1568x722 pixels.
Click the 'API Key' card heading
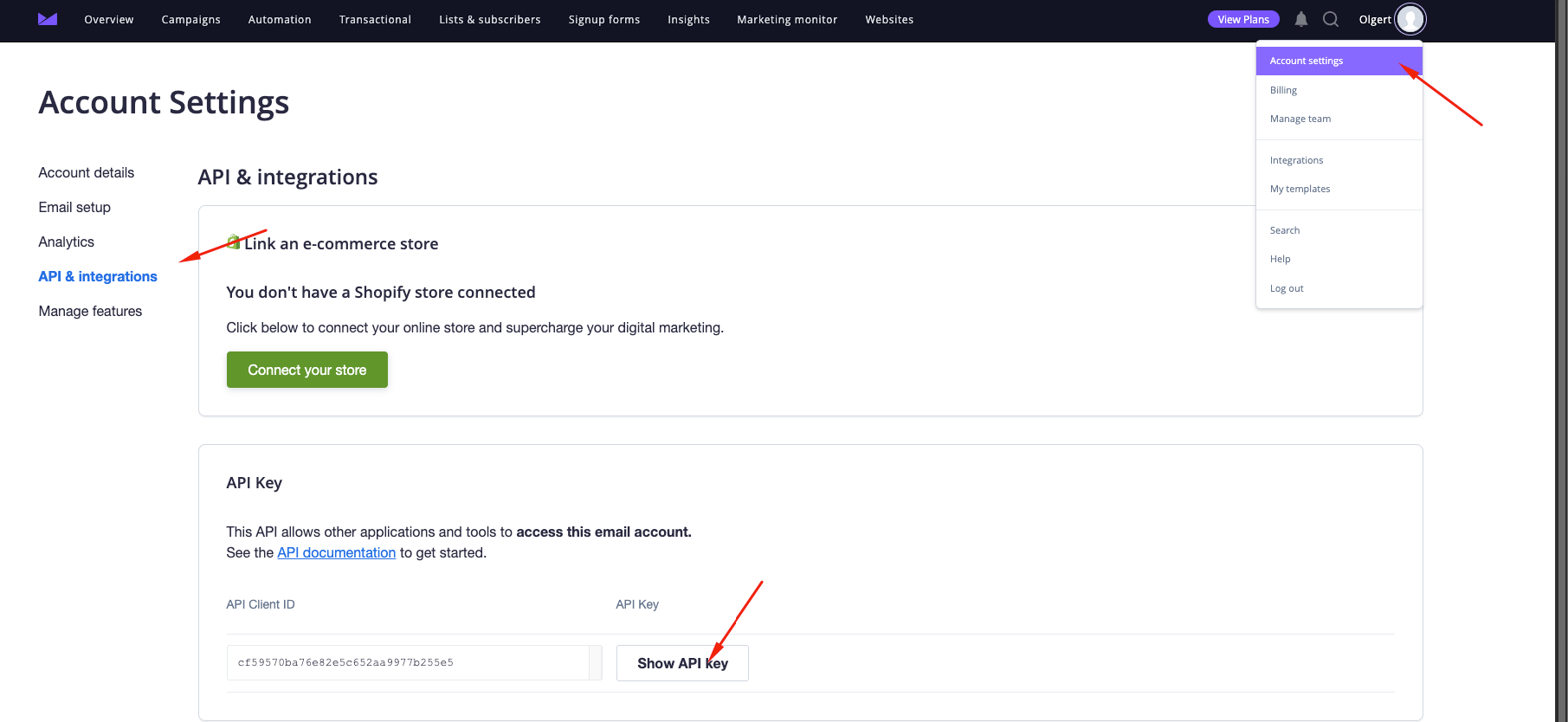click(255, 483)
